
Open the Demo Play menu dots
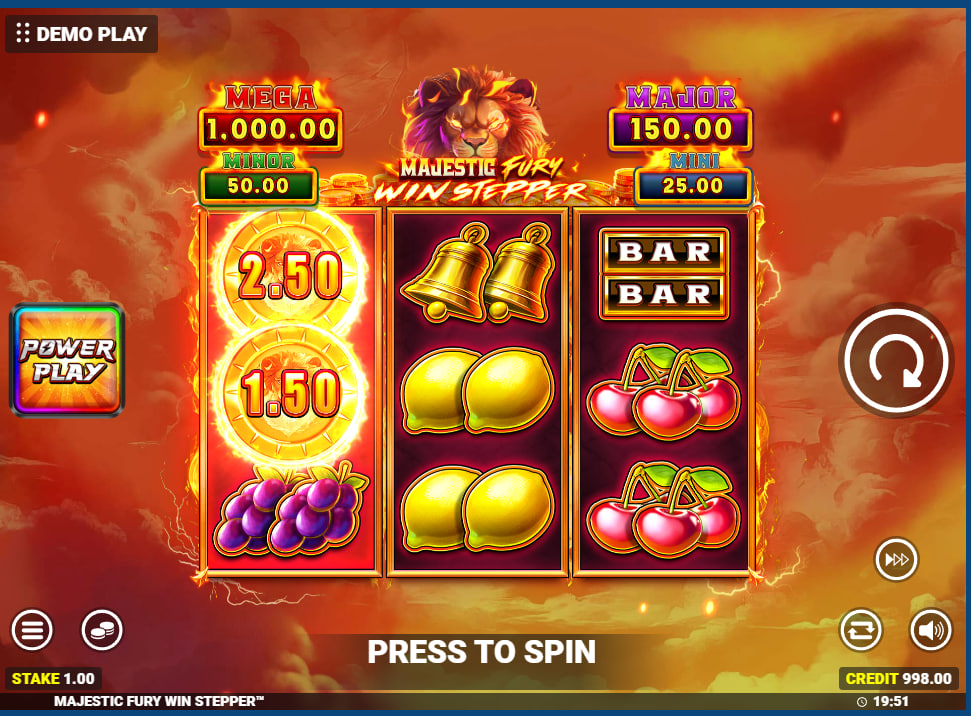click(x=23, y=33)
